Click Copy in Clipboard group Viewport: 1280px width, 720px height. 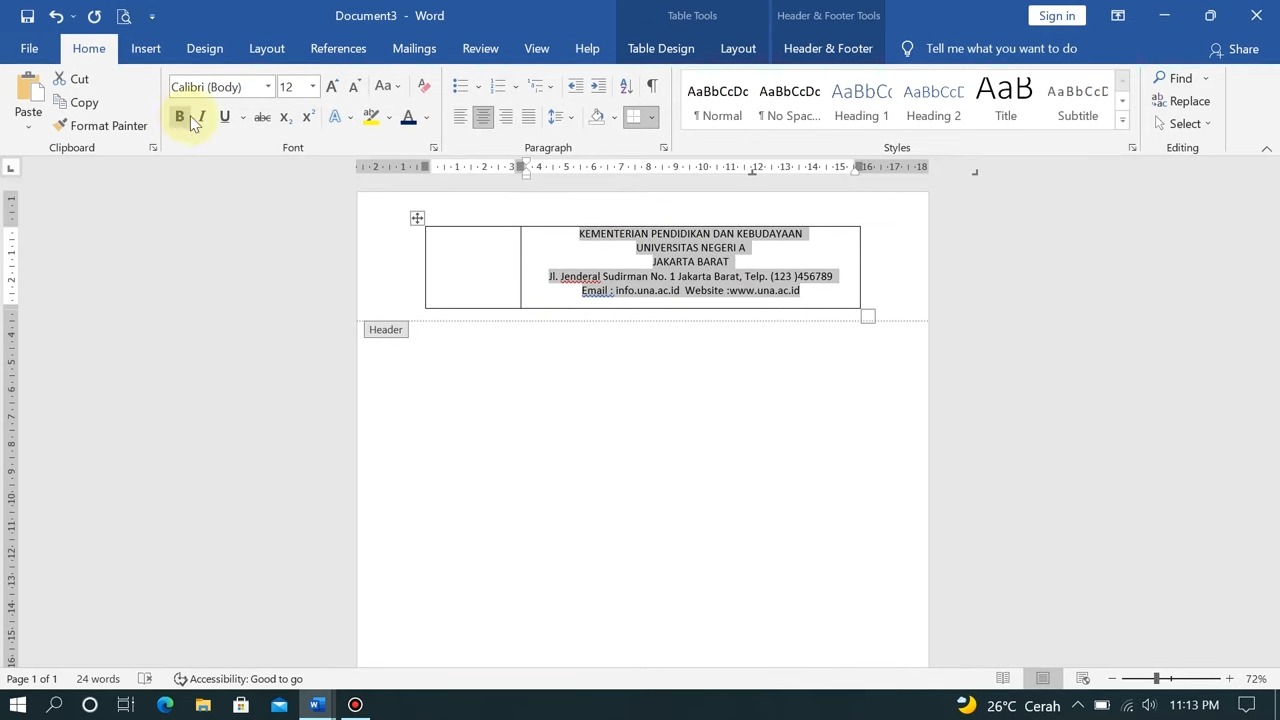click(75, 102)
